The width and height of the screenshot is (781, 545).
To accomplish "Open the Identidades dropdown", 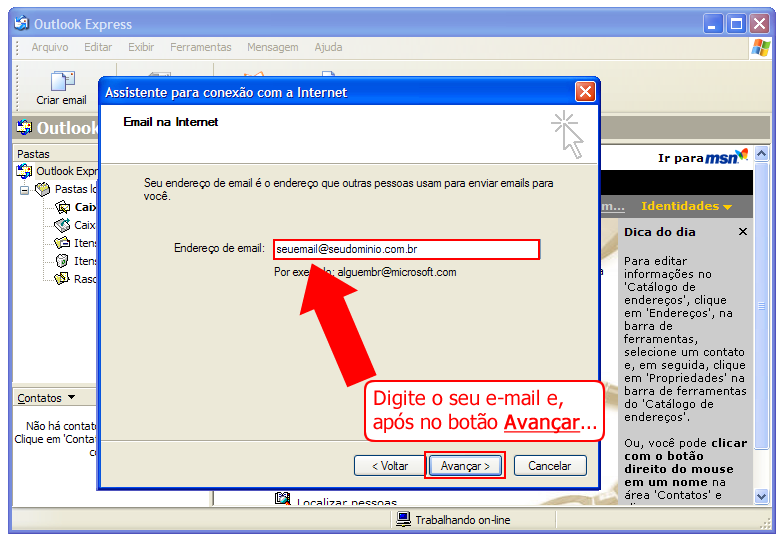I will click(x=686, y=206).
